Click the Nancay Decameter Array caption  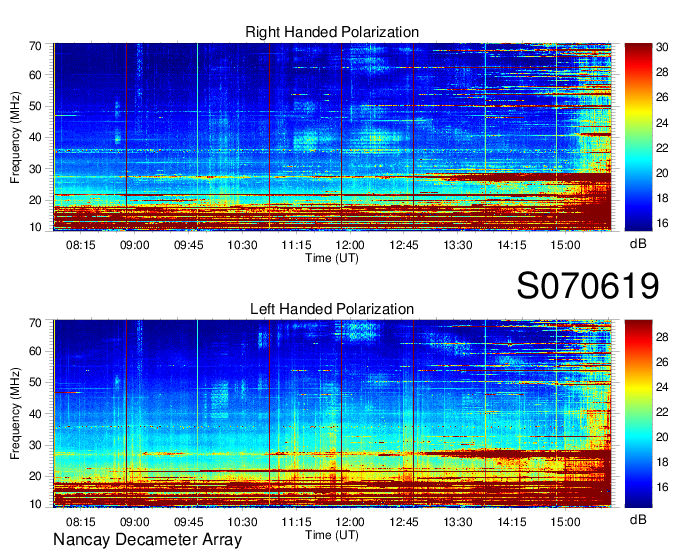coord(147,539)
